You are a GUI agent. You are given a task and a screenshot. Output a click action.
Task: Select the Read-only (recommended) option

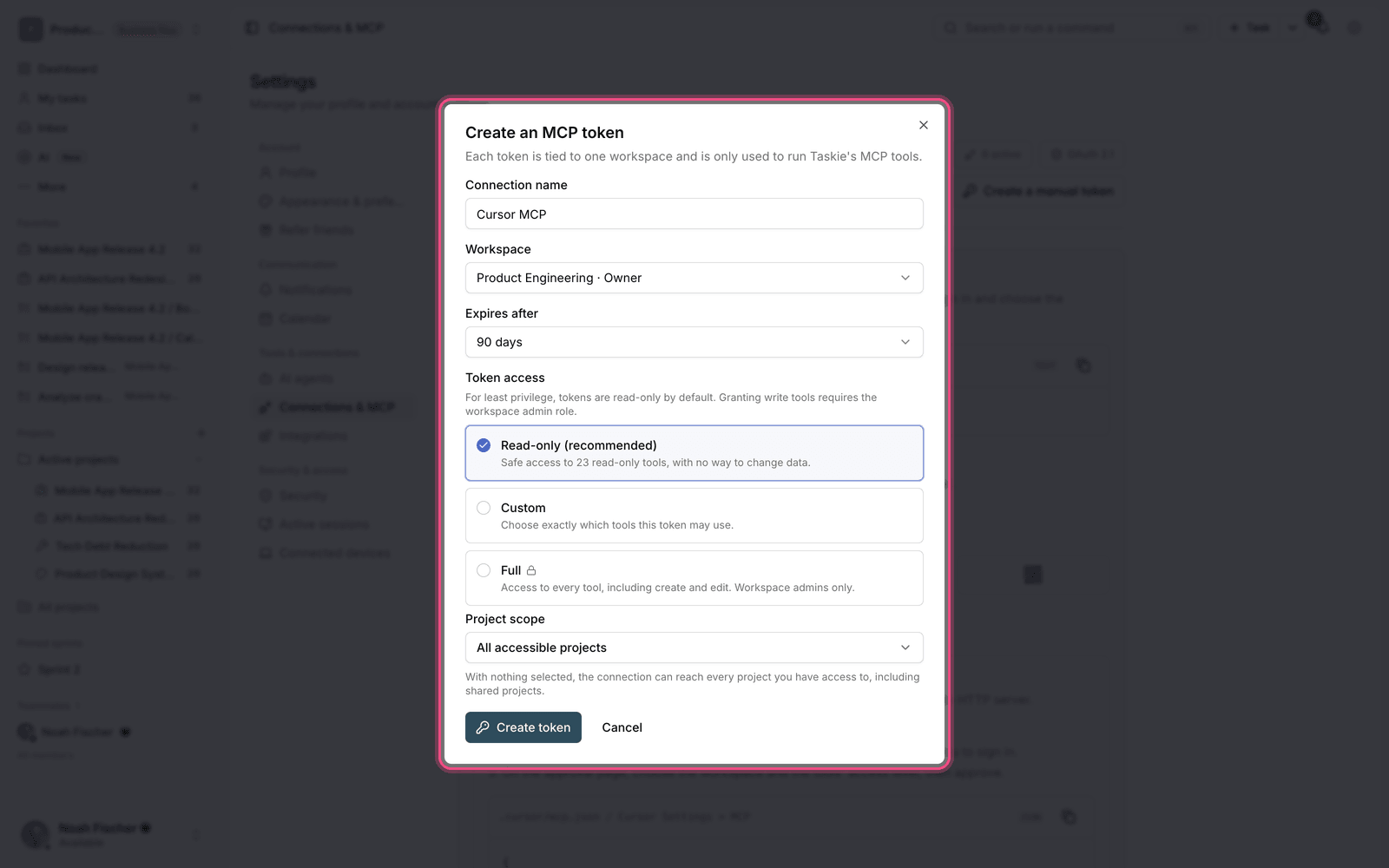[694, 453]
